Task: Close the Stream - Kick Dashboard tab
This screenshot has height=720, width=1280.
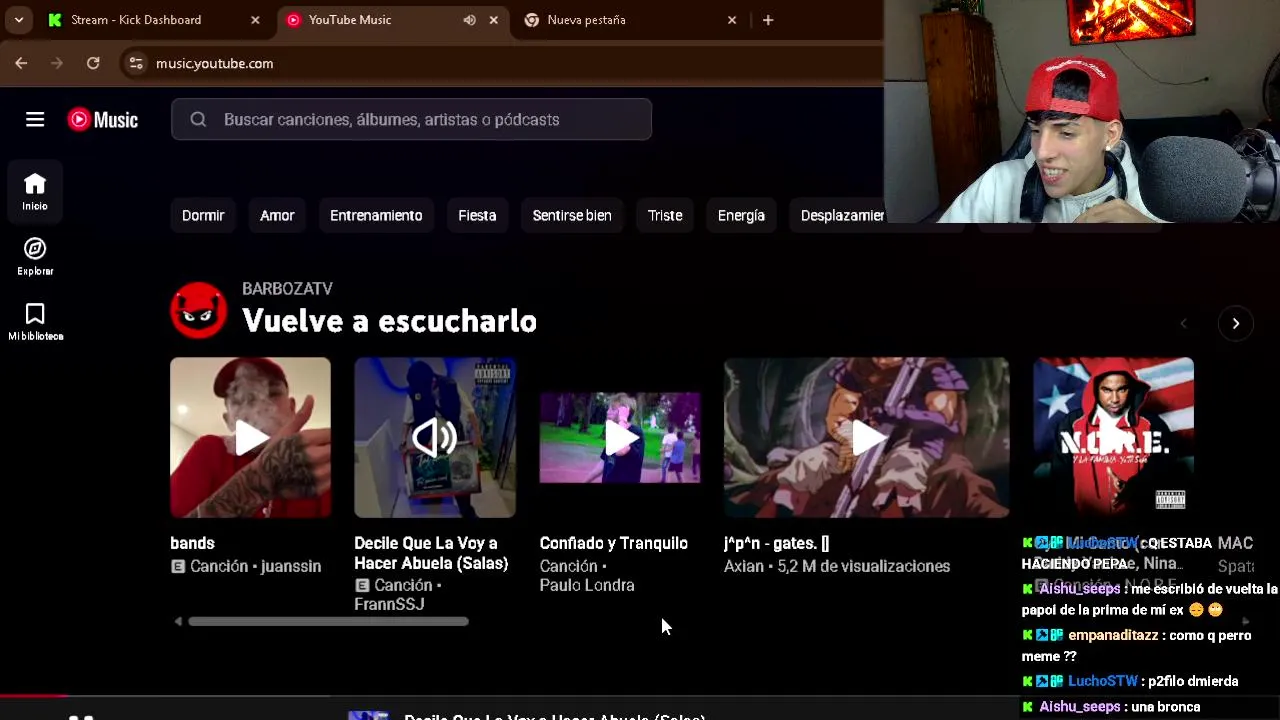Action: 255,20
